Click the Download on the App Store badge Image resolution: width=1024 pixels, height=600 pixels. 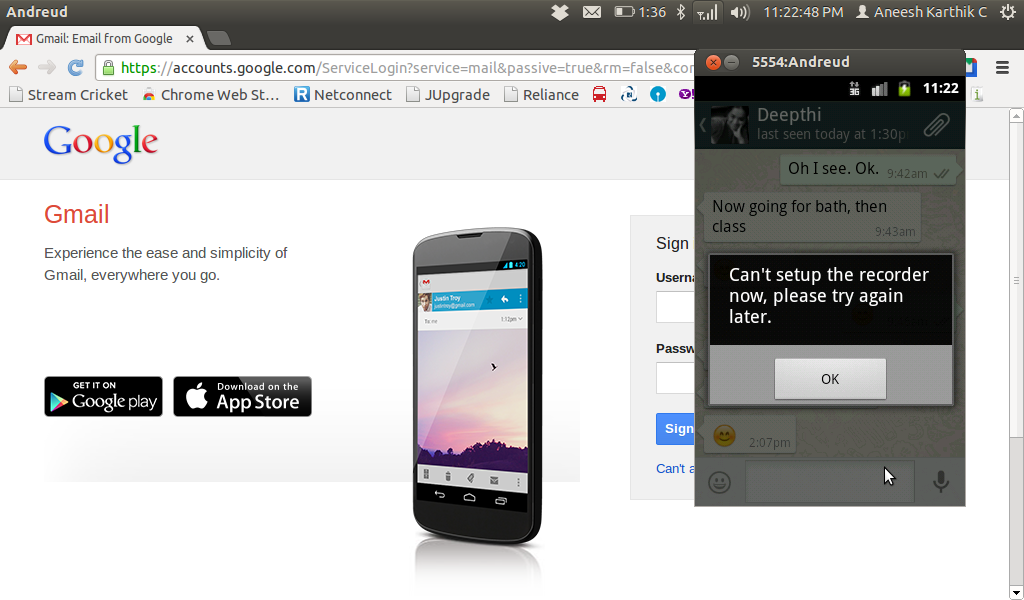coord(242,396)
